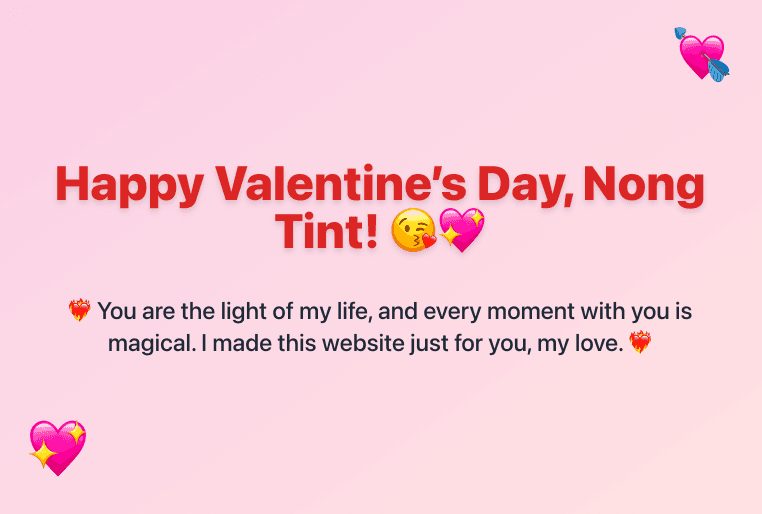Click the flaming heart before "You are"
762x514 pixels.
79,312
